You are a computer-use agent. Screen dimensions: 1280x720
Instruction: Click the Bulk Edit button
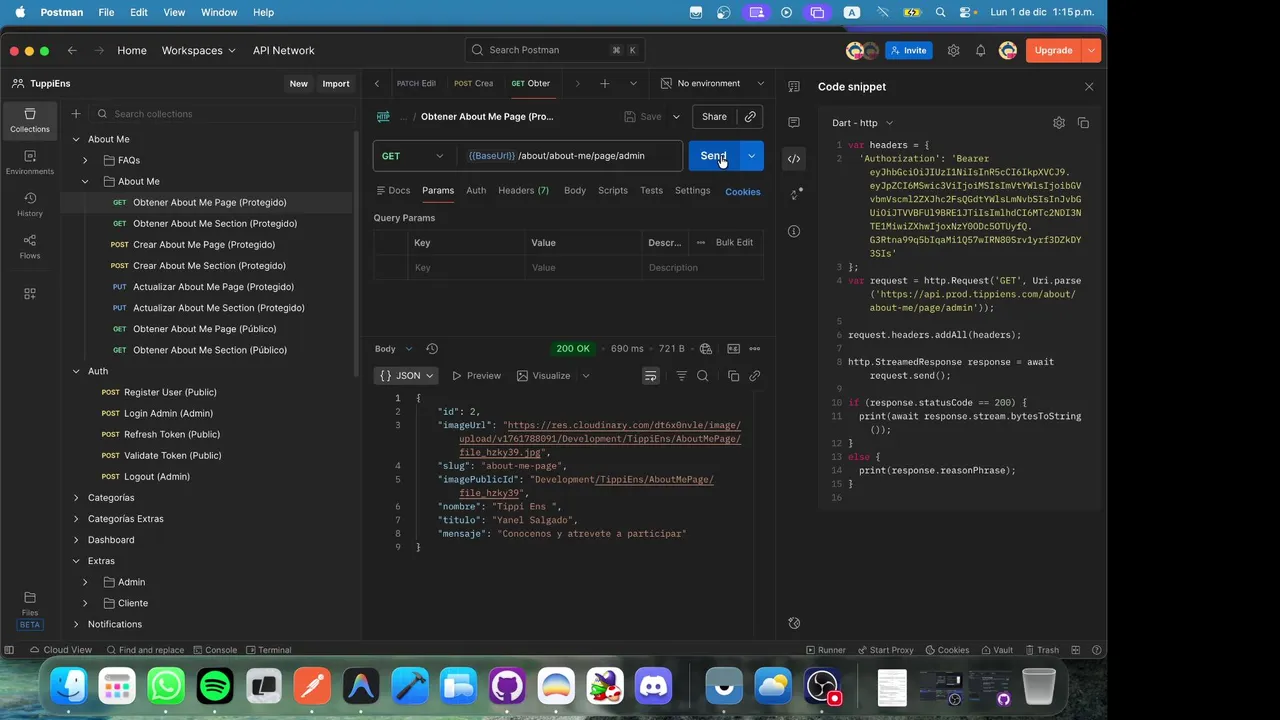tap(734, 242)
